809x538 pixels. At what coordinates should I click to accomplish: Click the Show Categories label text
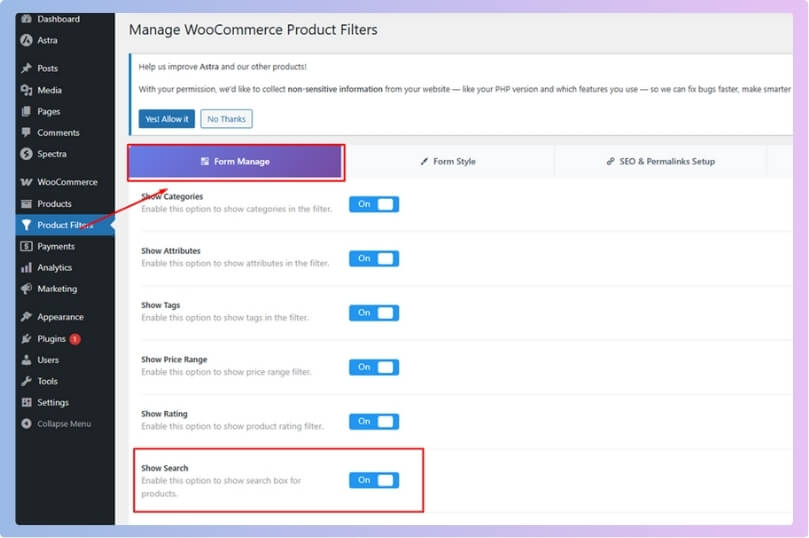pos(172,197)
